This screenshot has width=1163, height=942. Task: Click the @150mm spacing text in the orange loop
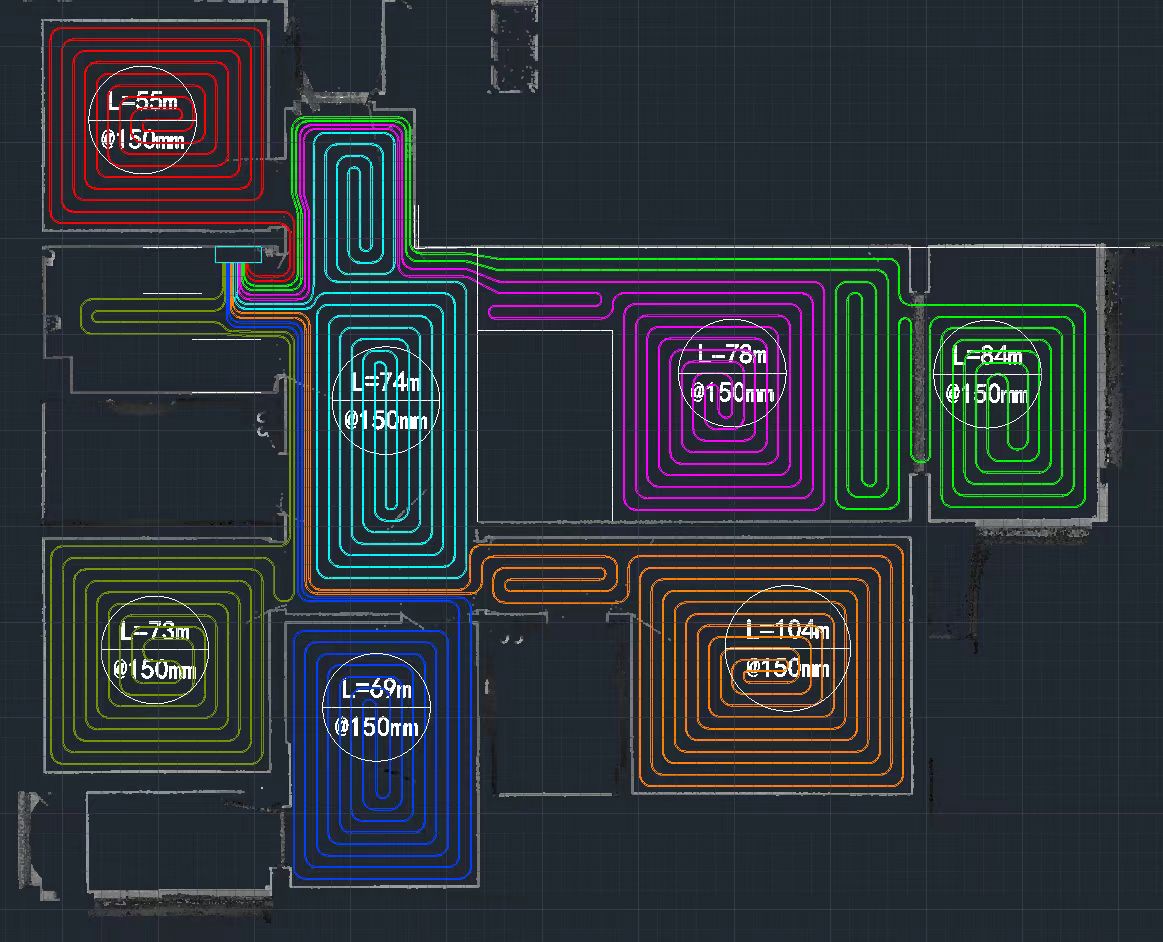[x=788, y=668]
